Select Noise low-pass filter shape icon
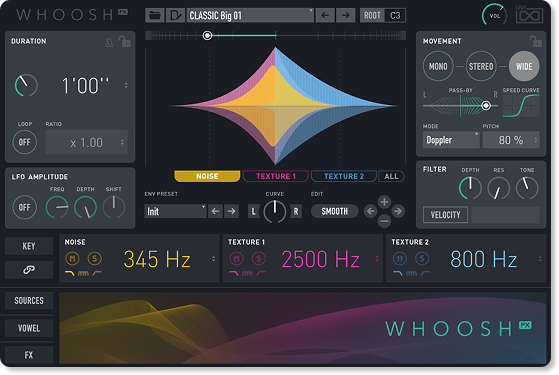Screen dimensions: 559x375 coord(70,273)
